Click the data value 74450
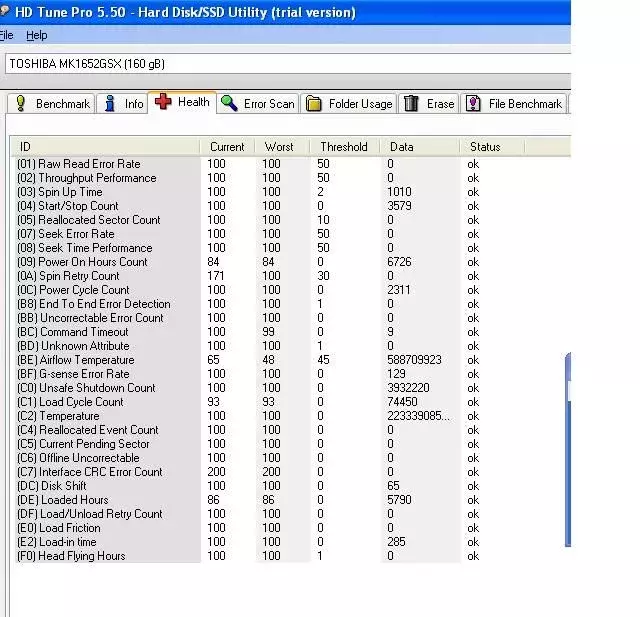 tap(402, 402)
